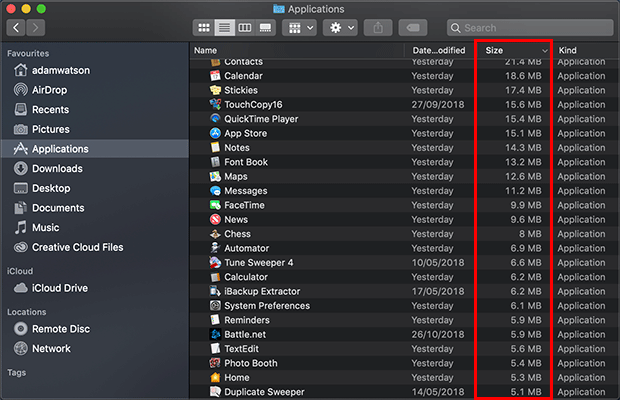620x400 pixels.
Task: Click the Automator app icon
Action: 215,248
